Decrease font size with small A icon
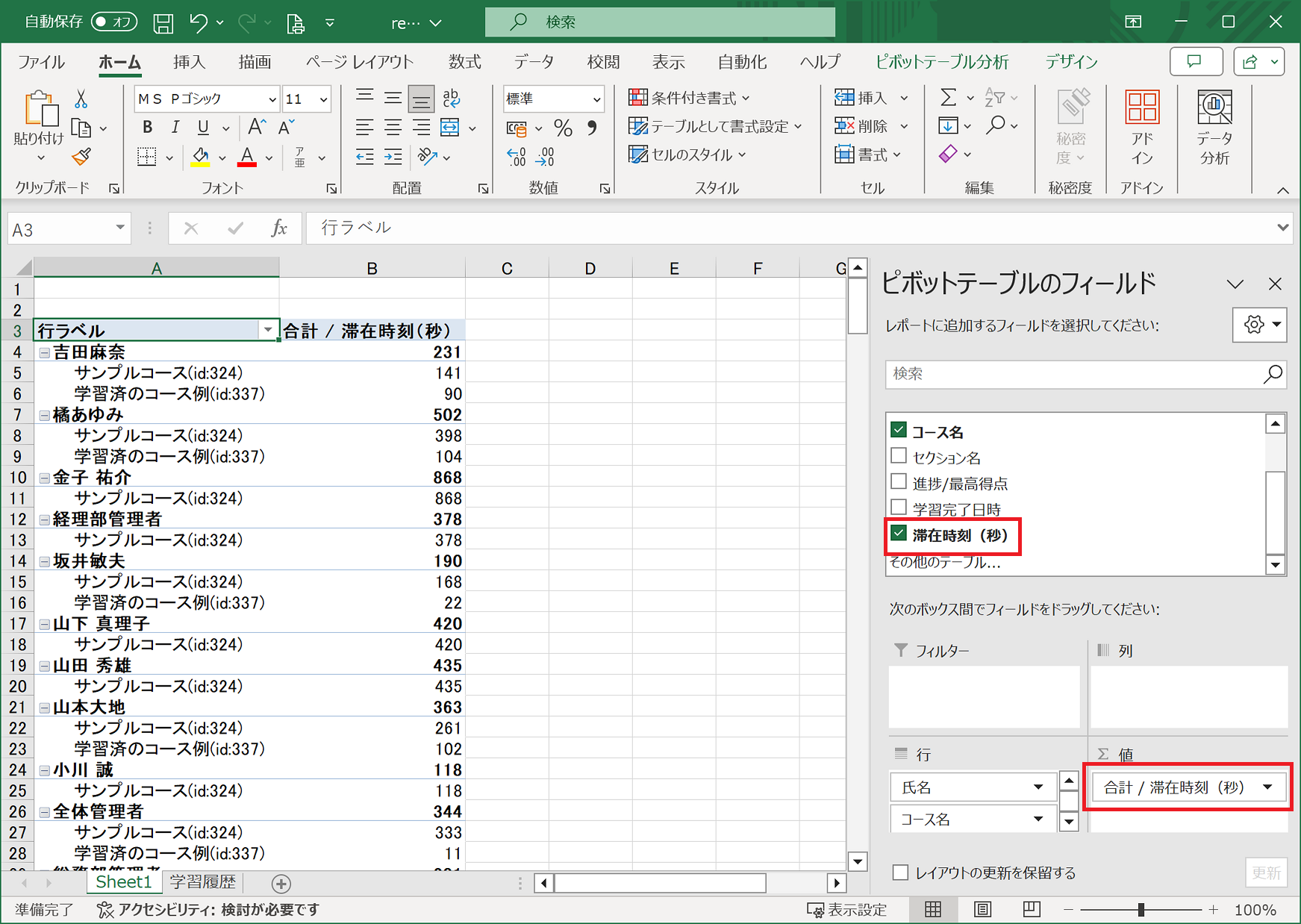Image resolution: width=1301 pixels, height=924 pixels. (x=286, y=127)
